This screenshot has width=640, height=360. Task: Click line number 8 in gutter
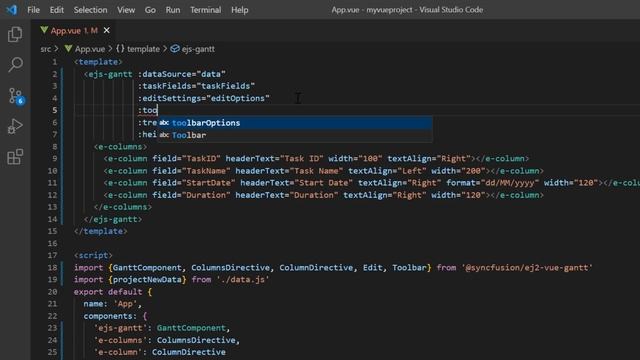coord(55,147)
